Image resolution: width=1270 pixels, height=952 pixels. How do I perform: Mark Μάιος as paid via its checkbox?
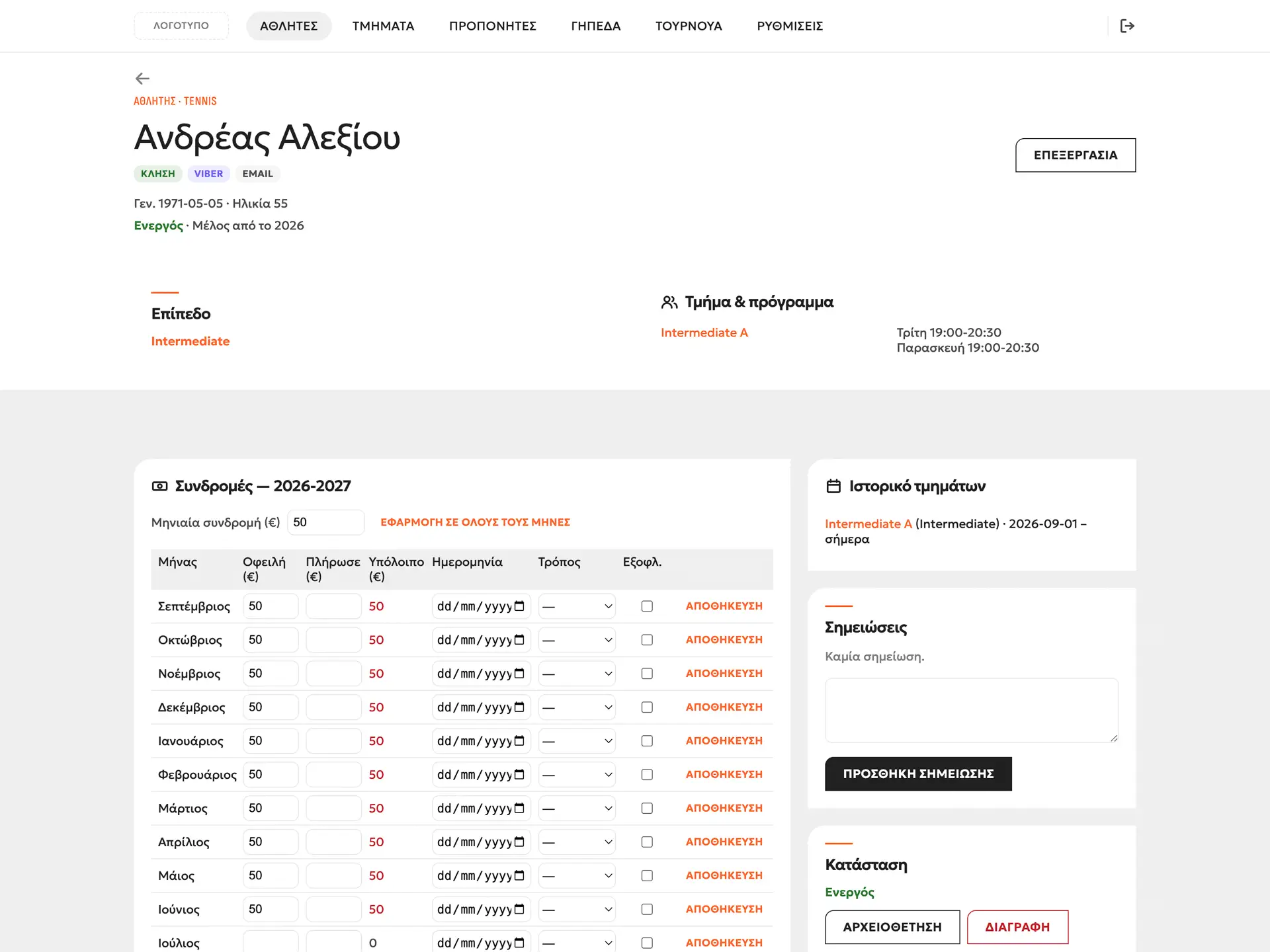tap(647, 876)
